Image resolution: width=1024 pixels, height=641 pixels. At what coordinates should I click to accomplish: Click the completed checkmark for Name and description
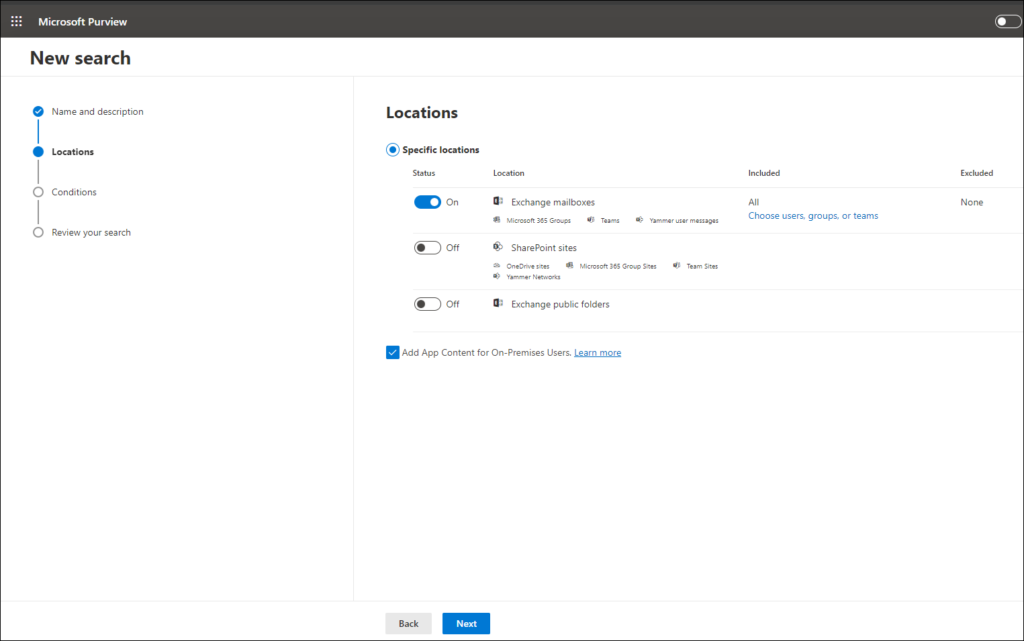click(38, 112)
